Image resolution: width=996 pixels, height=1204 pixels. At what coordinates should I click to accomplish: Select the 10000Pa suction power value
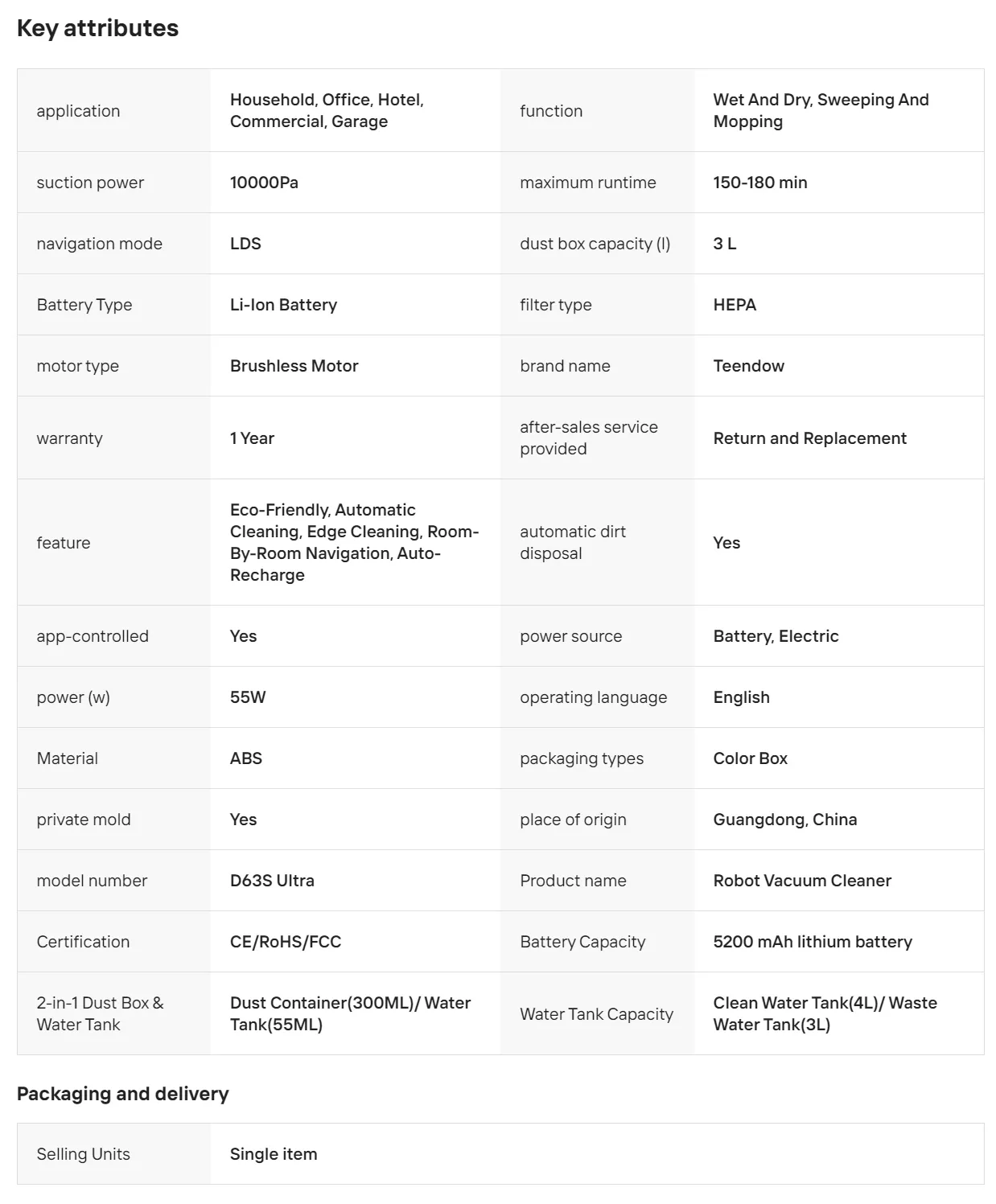pyautogui.click(x=264, y=183)
